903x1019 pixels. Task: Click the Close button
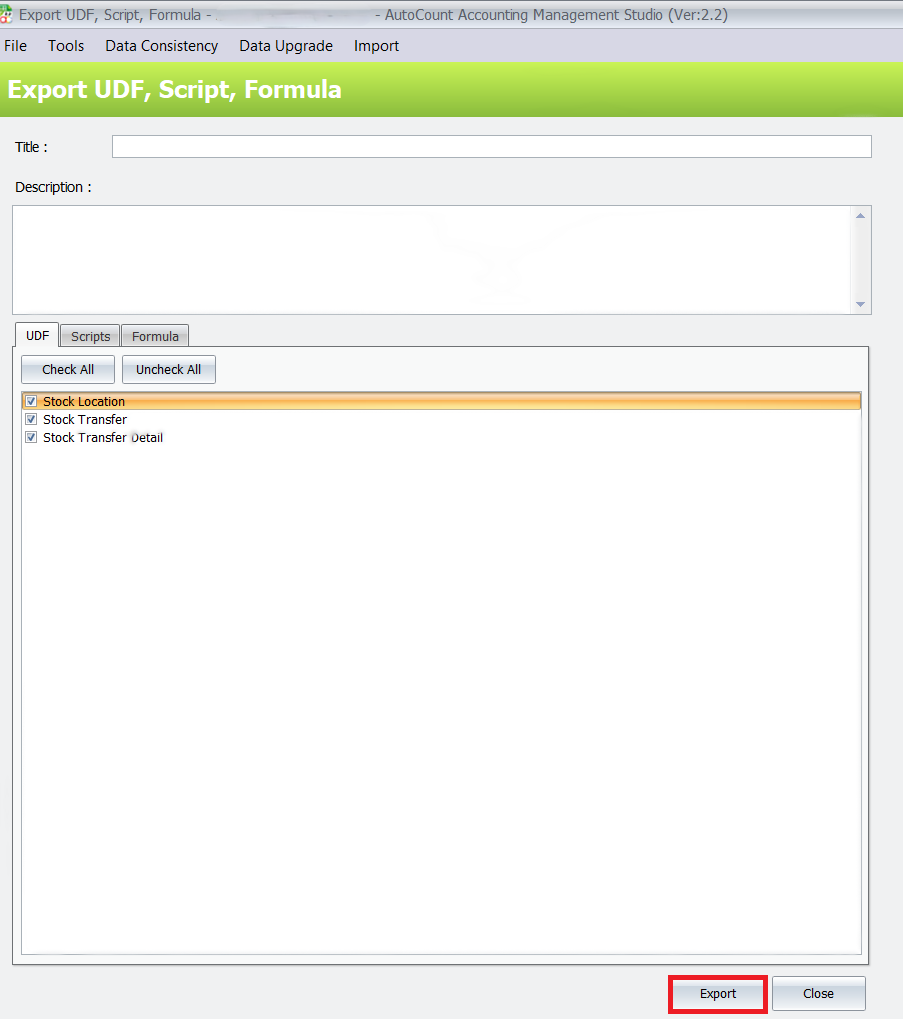point(818,993)
